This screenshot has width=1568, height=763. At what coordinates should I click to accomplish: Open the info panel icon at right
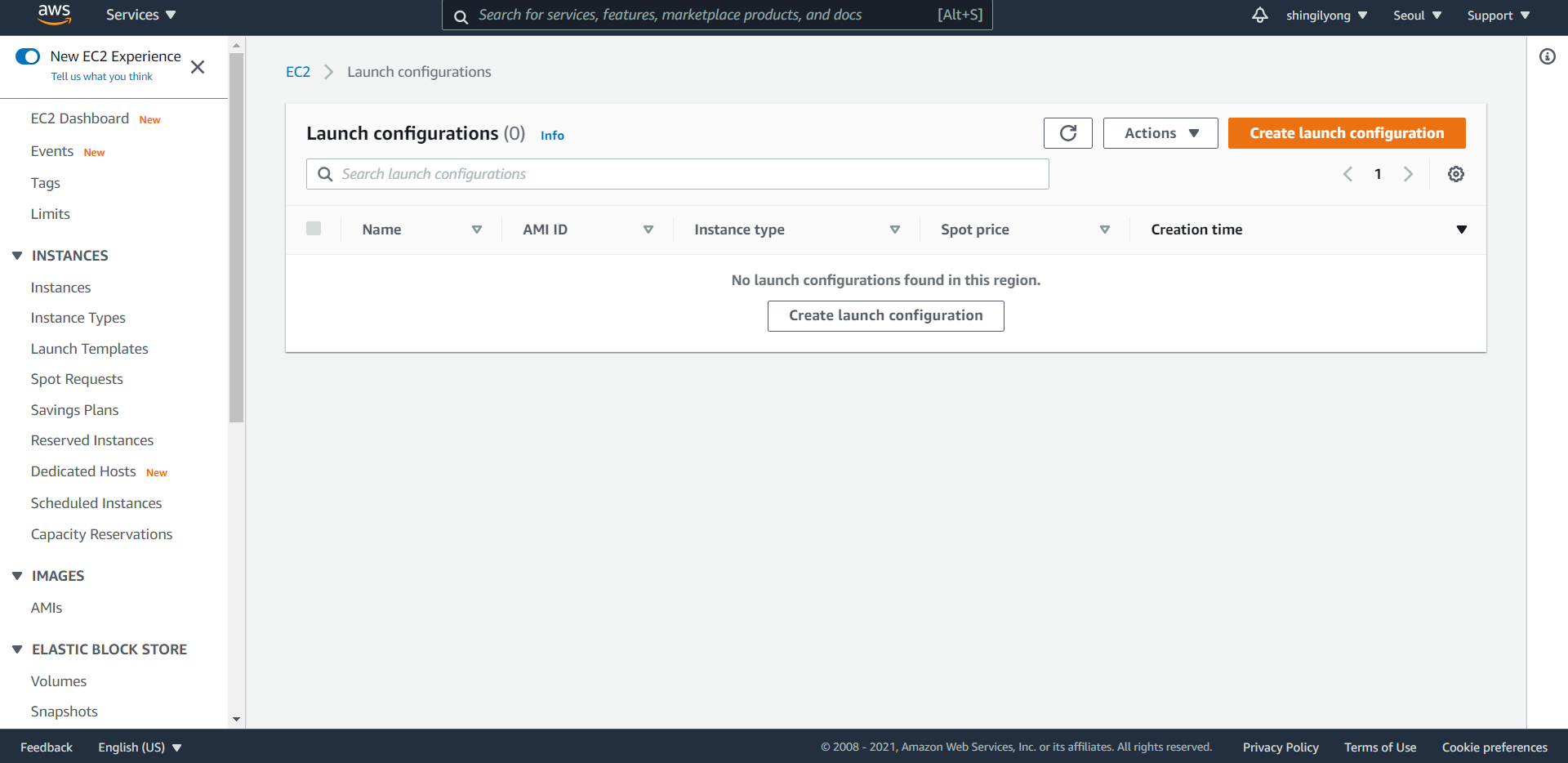[1548, 56]
